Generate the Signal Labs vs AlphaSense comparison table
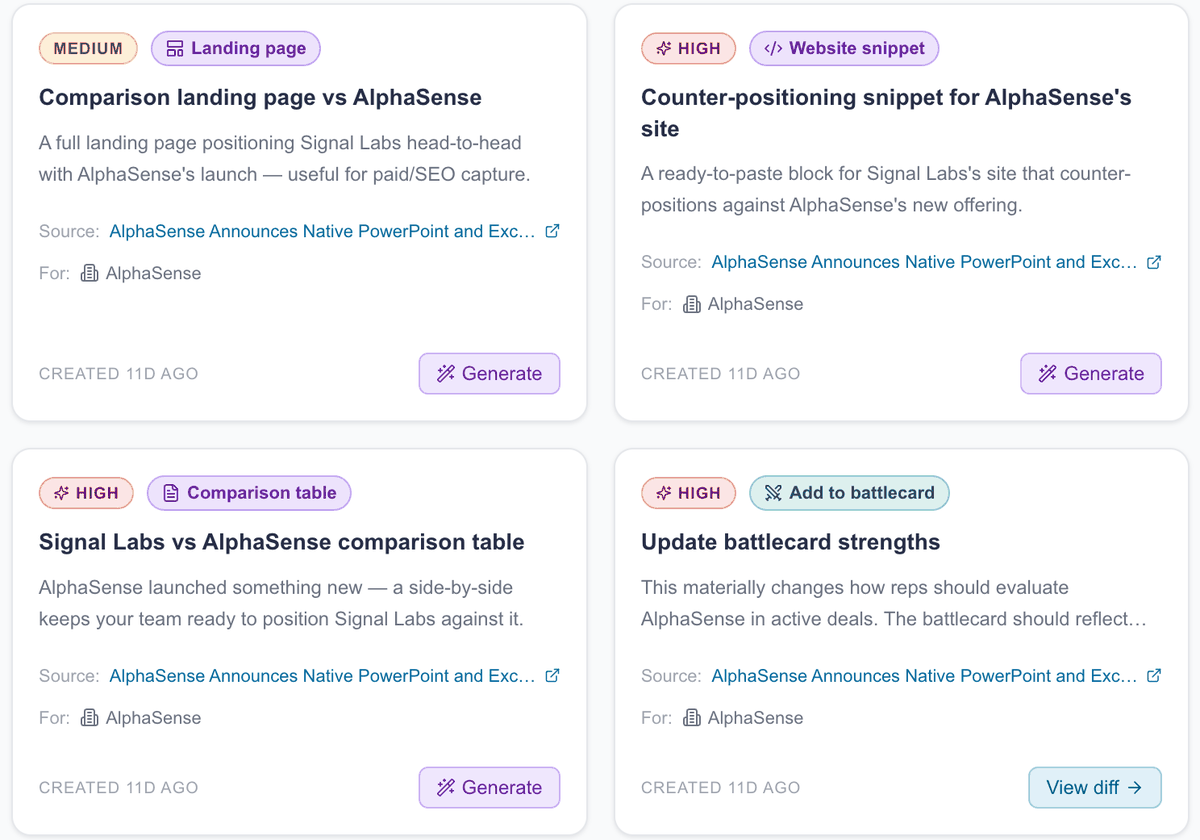 click(x=489, y=788)
